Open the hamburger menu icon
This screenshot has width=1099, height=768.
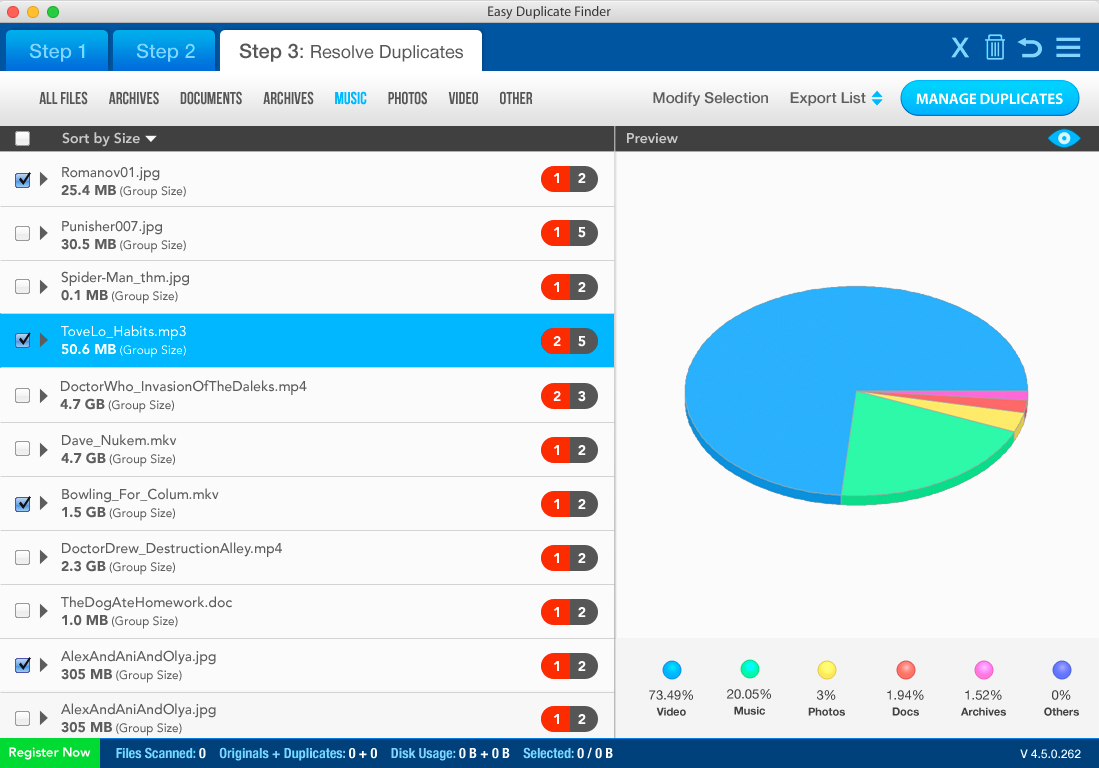(x=1068, y=48)
